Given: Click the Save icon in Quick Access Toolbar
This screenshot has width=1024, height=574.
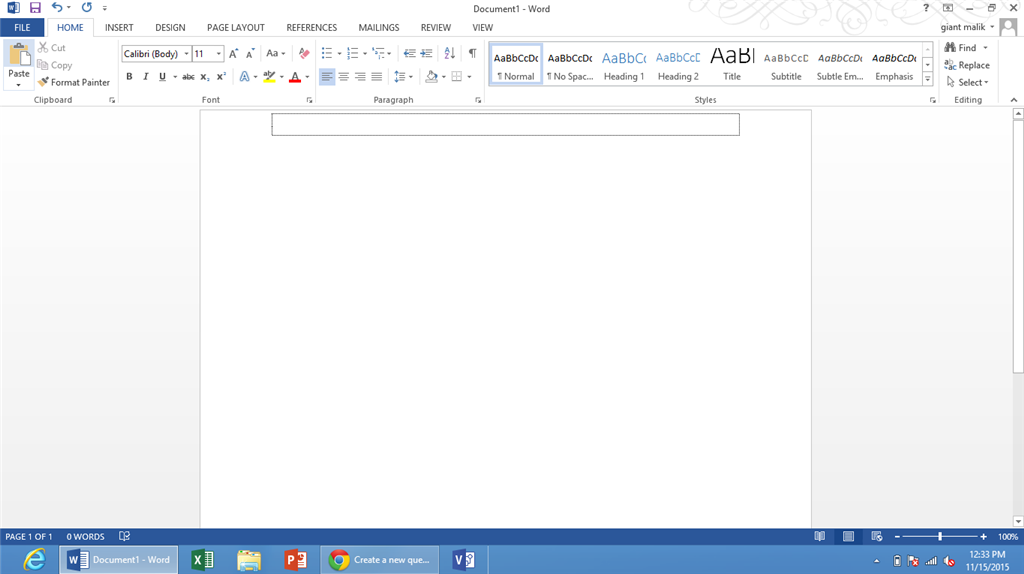Looking at the screenshot, I should (35, 8).
